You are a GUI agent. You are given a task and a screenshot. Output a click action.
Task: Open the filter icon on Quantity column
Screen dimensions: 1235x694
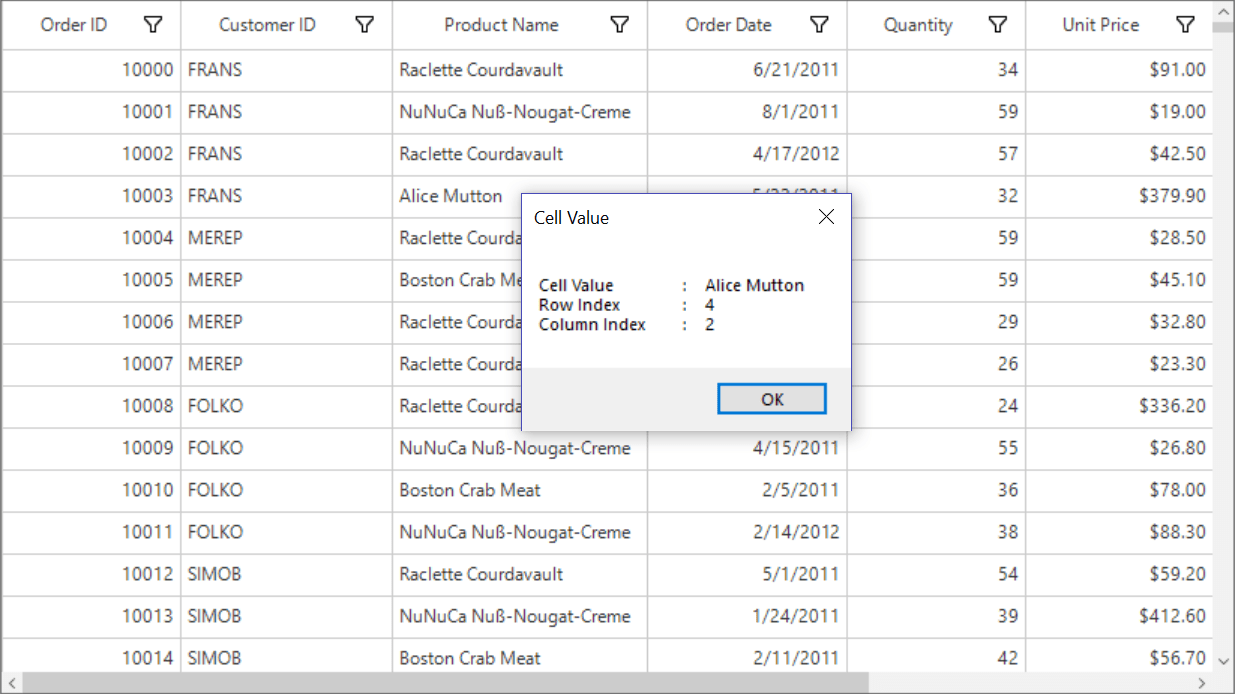pyautogui.click(x=997, y=24)
